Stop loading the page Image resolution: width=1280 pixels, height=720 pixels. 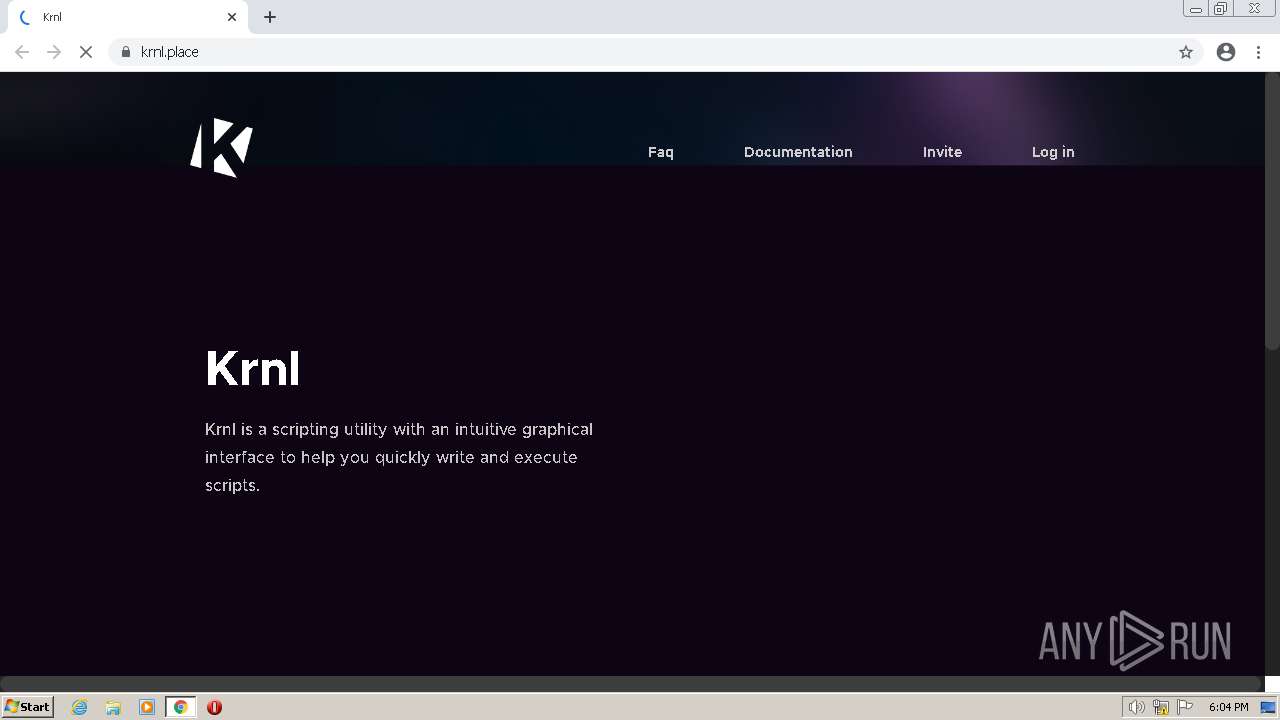click(86, 52)
